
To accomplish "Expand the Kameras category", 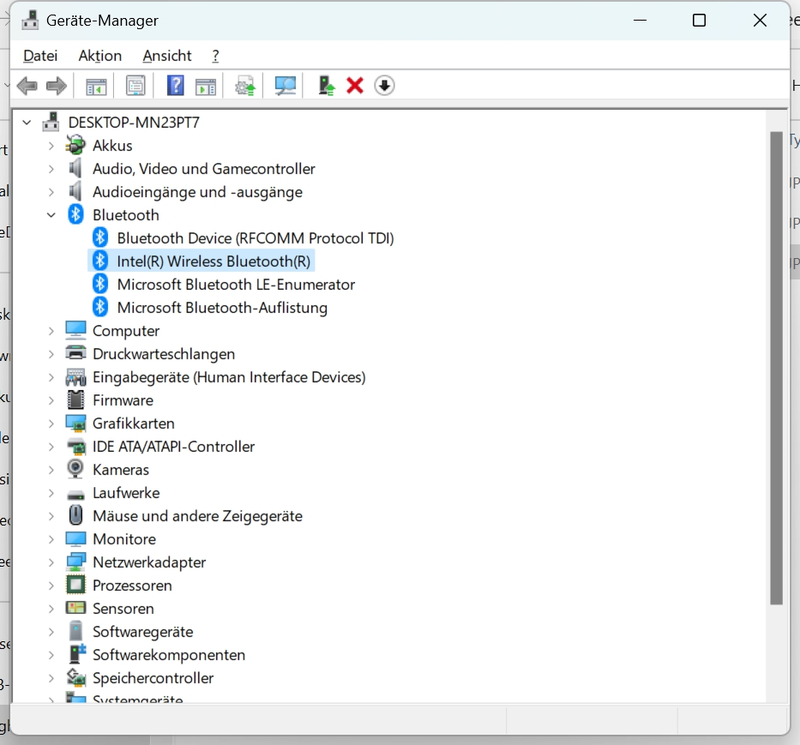I will 51,469.
